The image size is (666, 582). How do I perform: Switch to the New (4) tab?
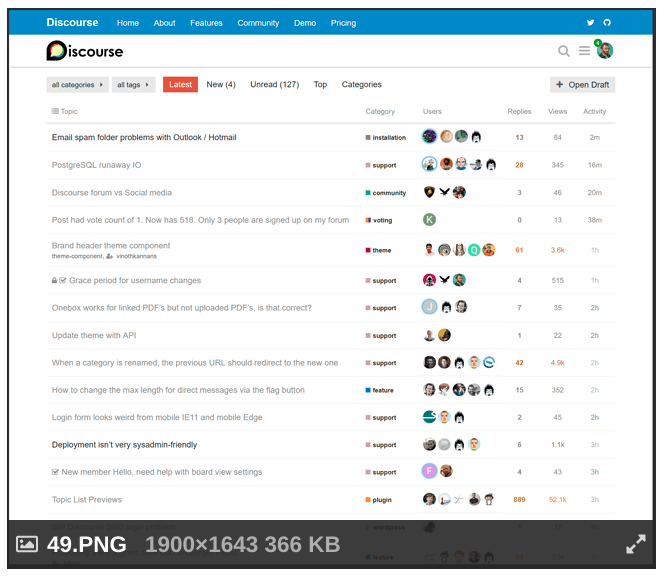tap(221, 85)
